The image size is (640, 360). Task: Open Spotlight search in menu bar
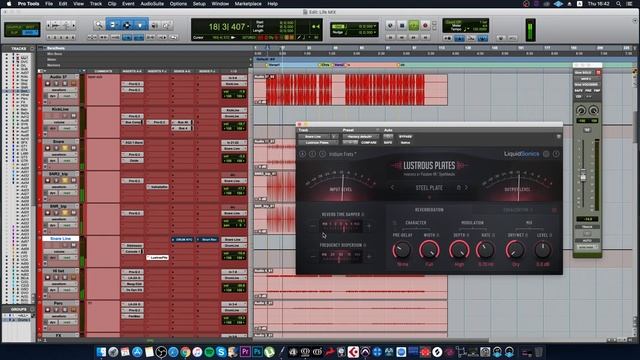(x=619, y=4)
